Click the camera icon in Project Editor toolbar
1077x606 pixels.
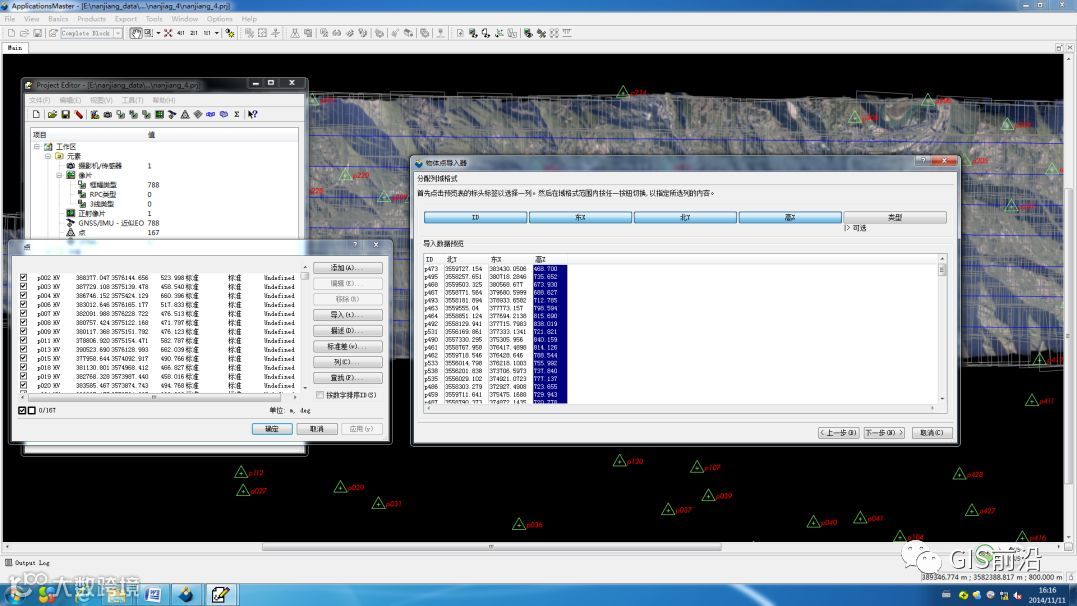point(108,115)
